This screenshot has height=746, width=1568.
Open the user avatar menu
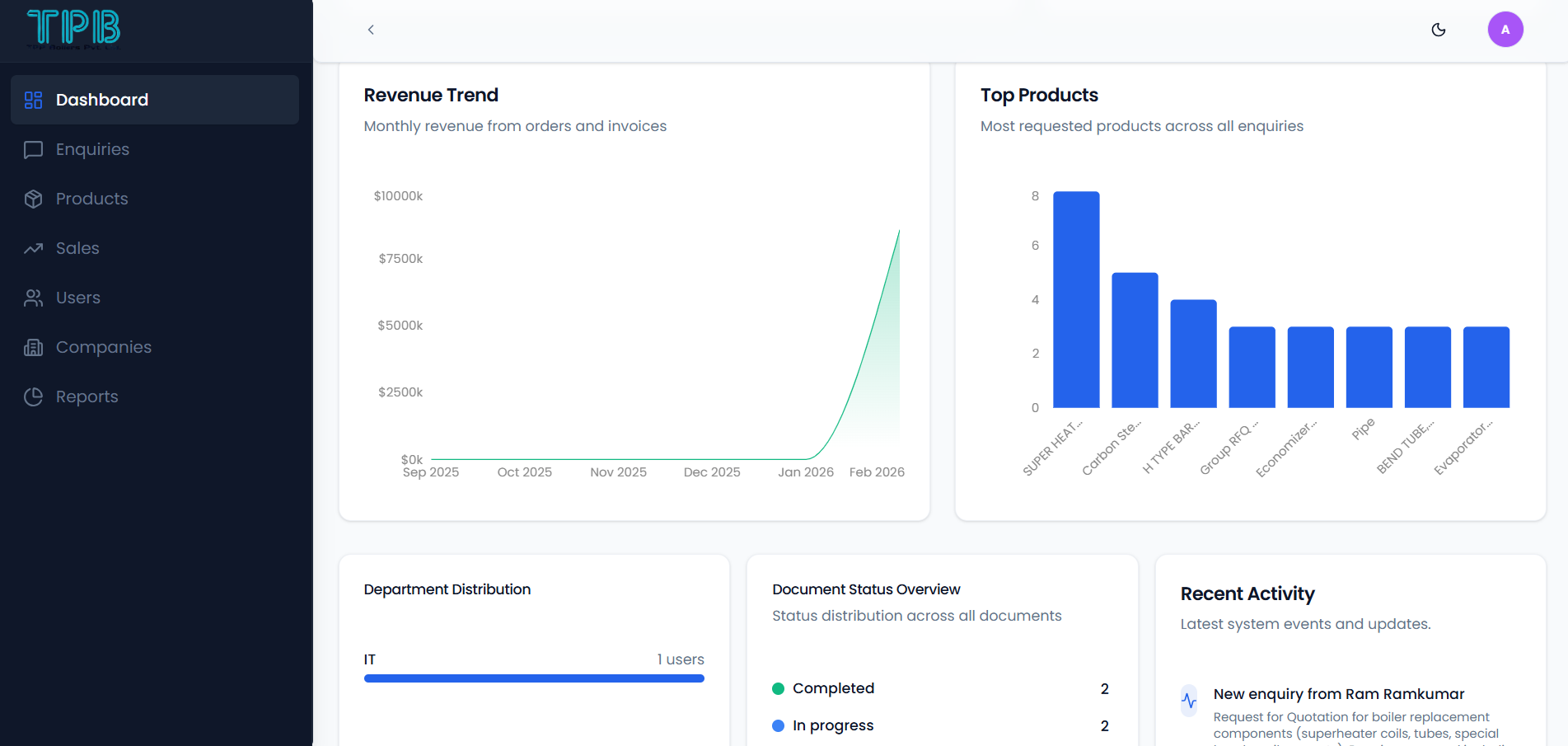pyautogui.click(x=1505, y=30)
